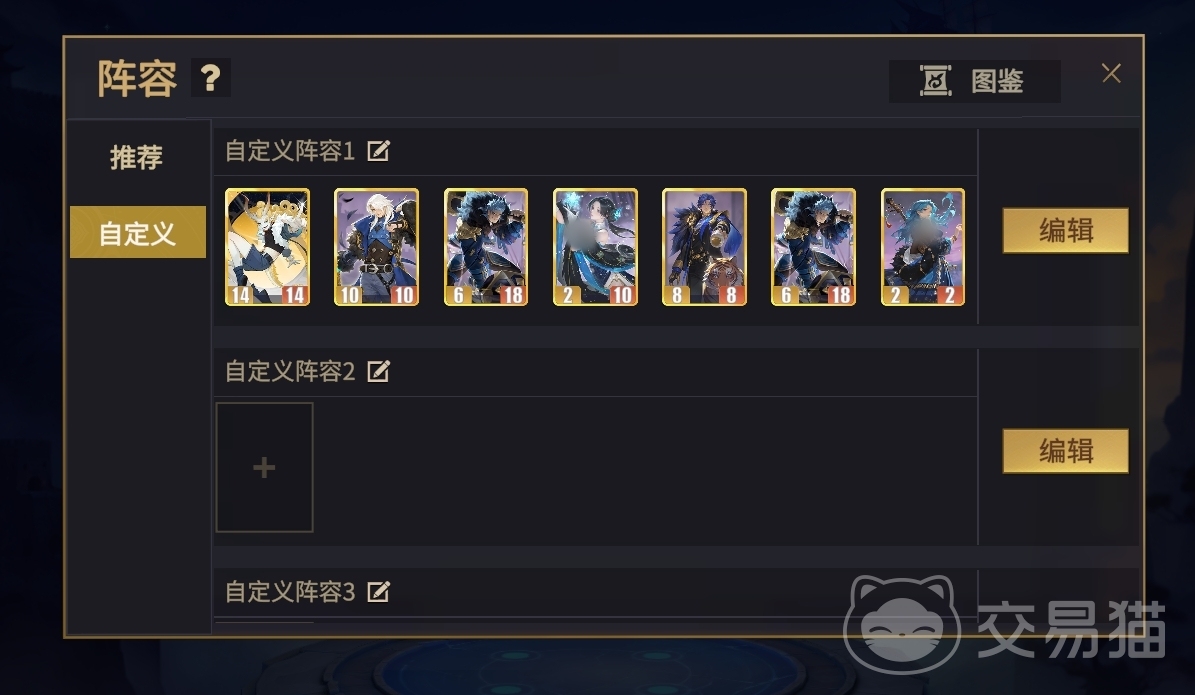This screenshot has width=1195, height=695.
Task: Choose the white-haired 10/10 card
Action: click(376, 247)
